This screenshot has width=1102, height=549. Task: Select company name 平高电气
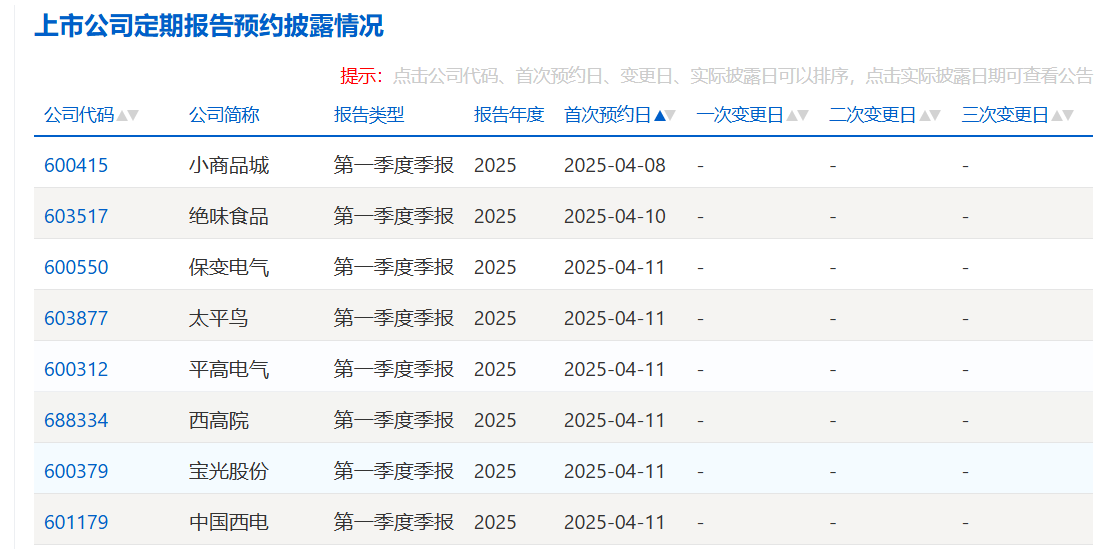pos(229,369)
